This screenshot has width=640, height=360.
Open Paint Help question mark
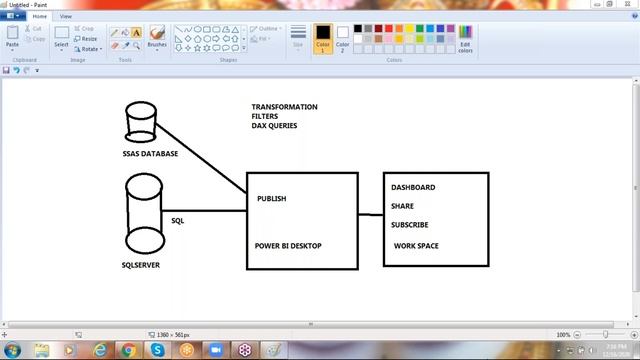[635, 16]
